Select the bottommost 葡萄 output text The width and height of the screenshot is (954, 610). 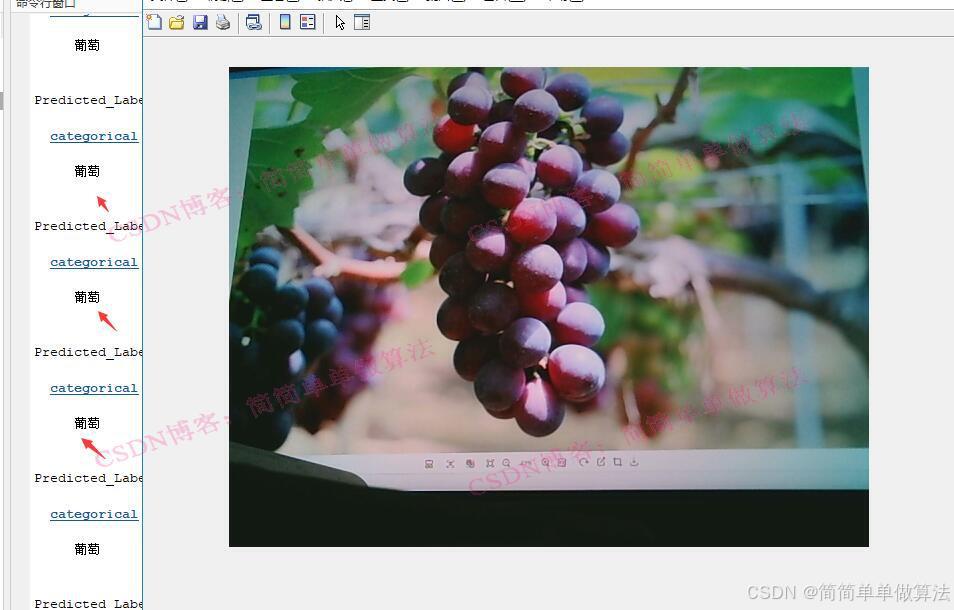tap(87, 549)
